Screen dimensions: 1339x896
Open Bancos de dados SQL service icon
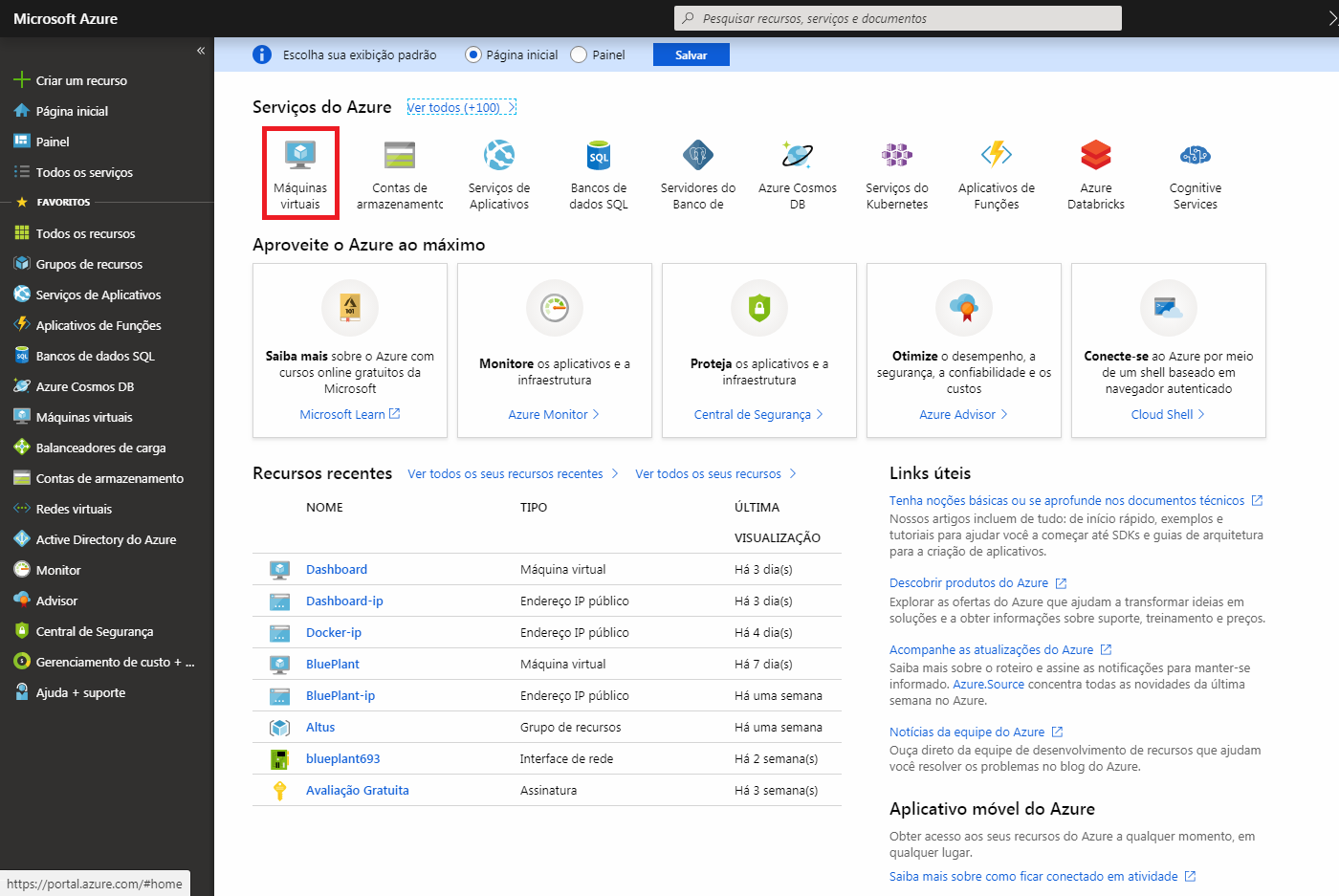click(599, 154)
